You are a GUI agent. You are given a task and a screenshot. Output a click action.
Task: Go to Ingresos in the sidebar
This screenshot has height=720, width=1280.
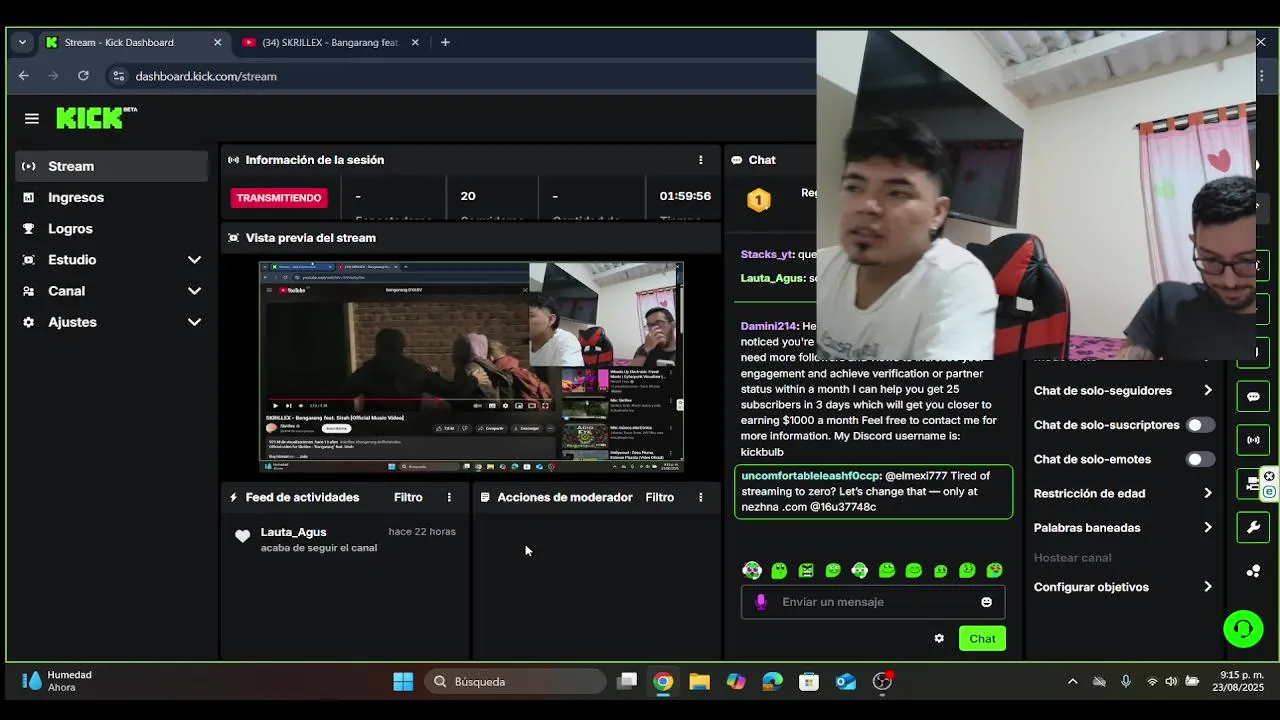point(111,198)
